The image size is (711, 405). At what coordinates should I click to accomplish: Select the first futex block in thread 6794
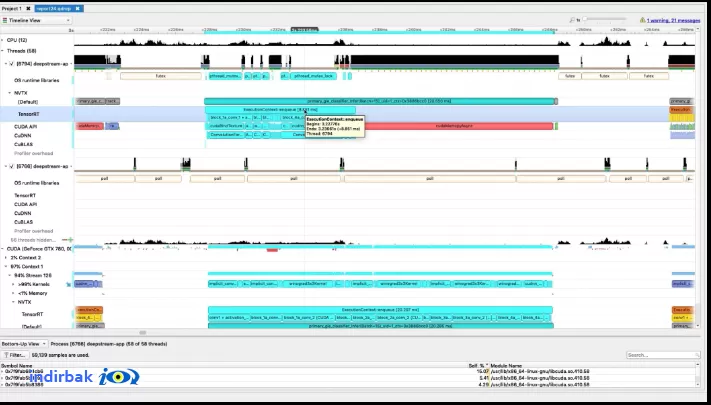(x=161, y=76)
